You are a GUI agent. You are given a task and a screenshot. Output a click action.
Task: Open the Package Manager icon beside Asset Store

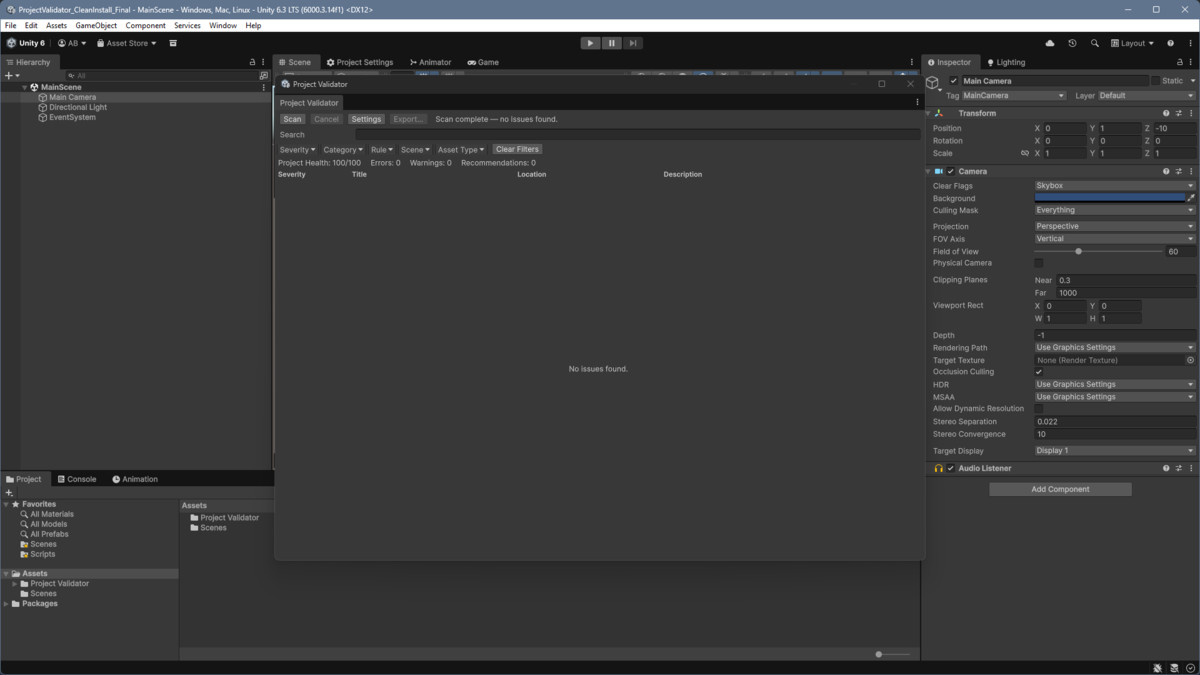point(173,43)
